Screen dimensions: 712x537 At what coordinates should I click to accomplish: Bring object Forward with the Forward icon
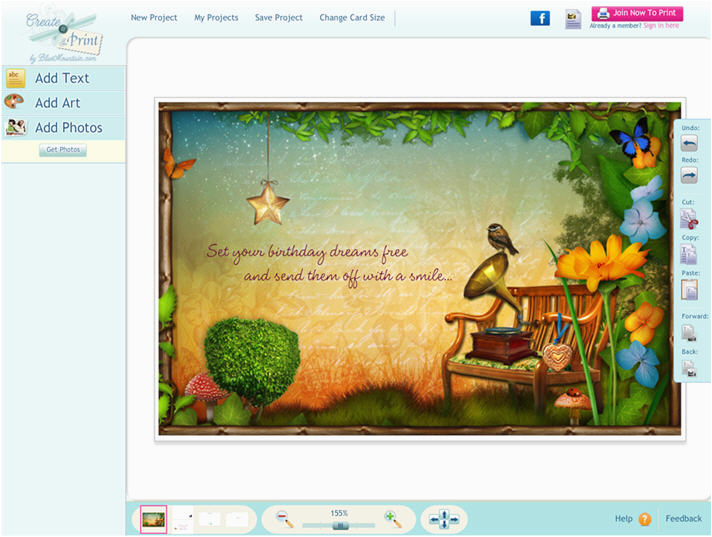click(689, 332)
